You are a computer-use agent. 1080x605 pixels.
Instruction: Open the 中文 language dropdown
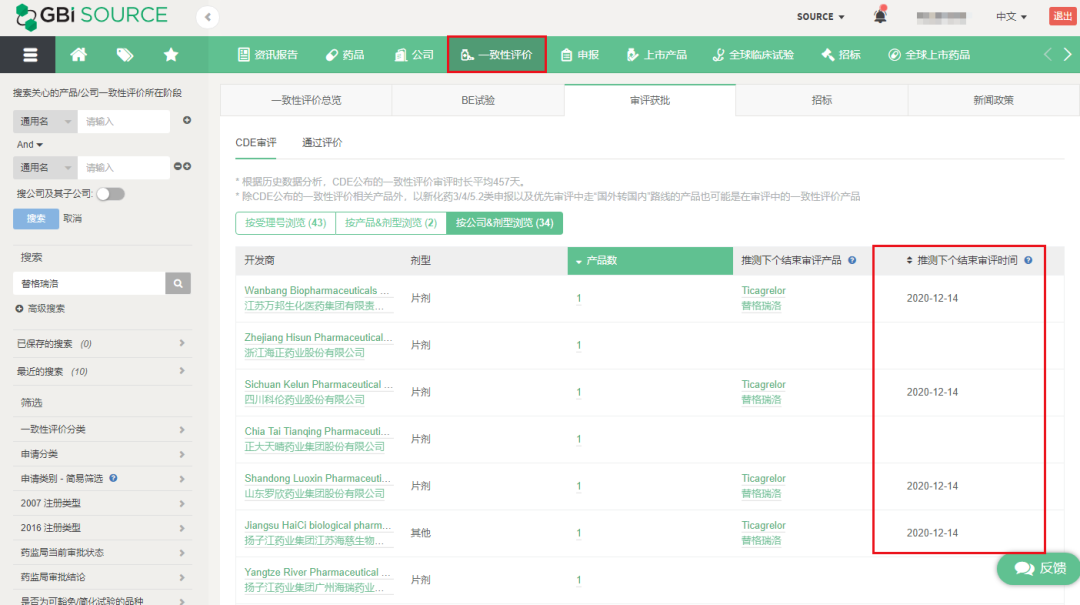tap(1010, 17)
